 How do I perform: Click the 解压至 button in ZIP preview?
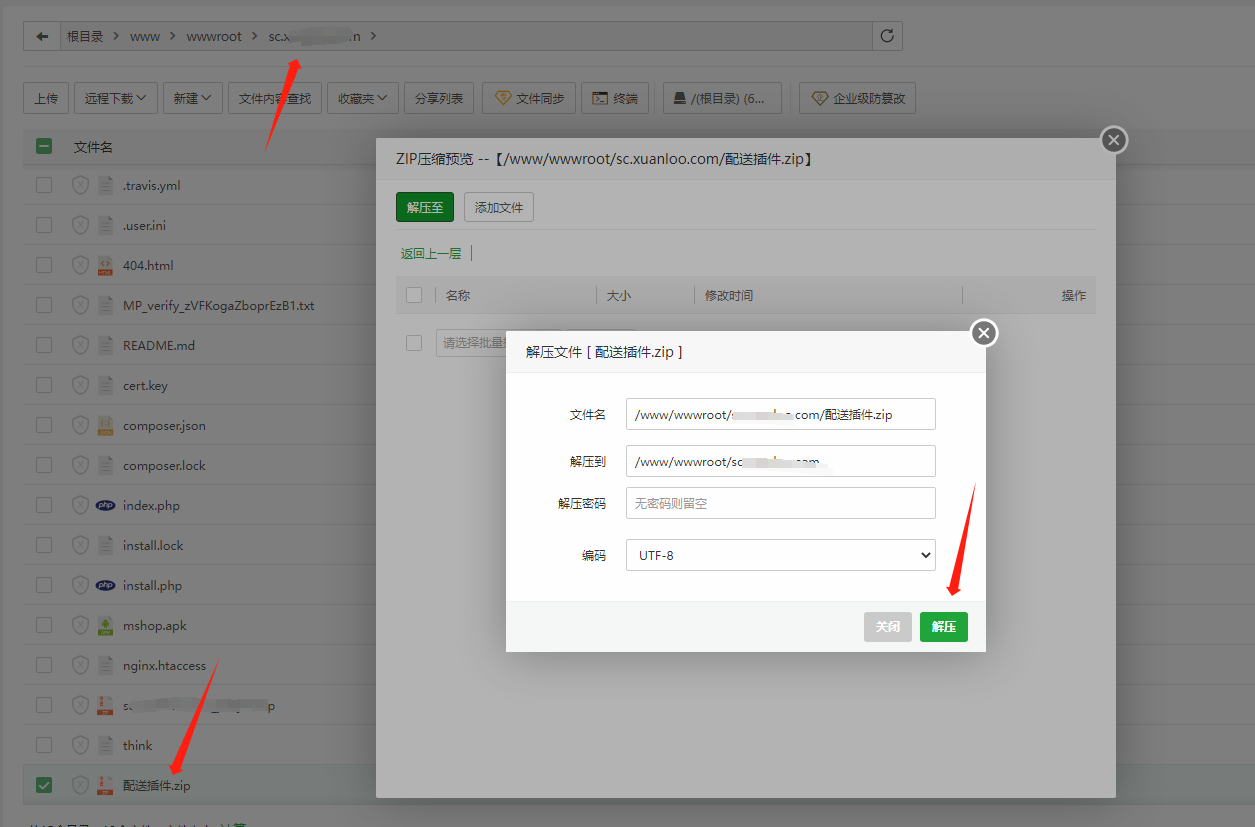coord(425,207)
